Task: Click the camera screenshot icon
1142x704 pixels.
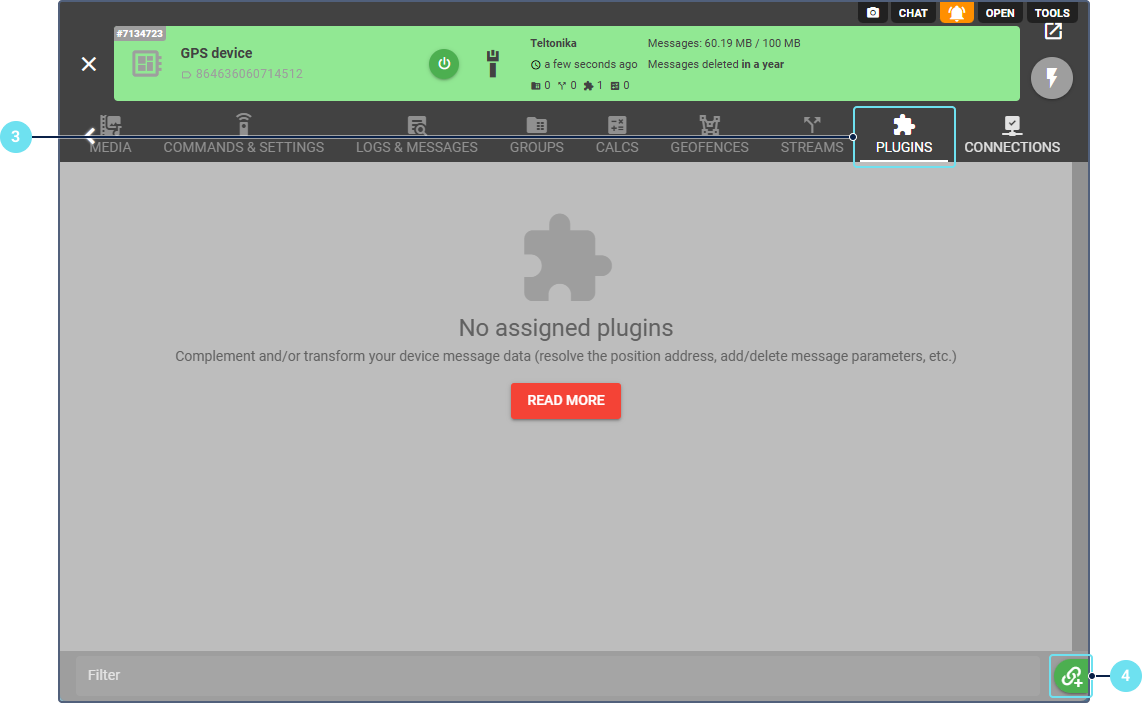Action: pos(873,13)
